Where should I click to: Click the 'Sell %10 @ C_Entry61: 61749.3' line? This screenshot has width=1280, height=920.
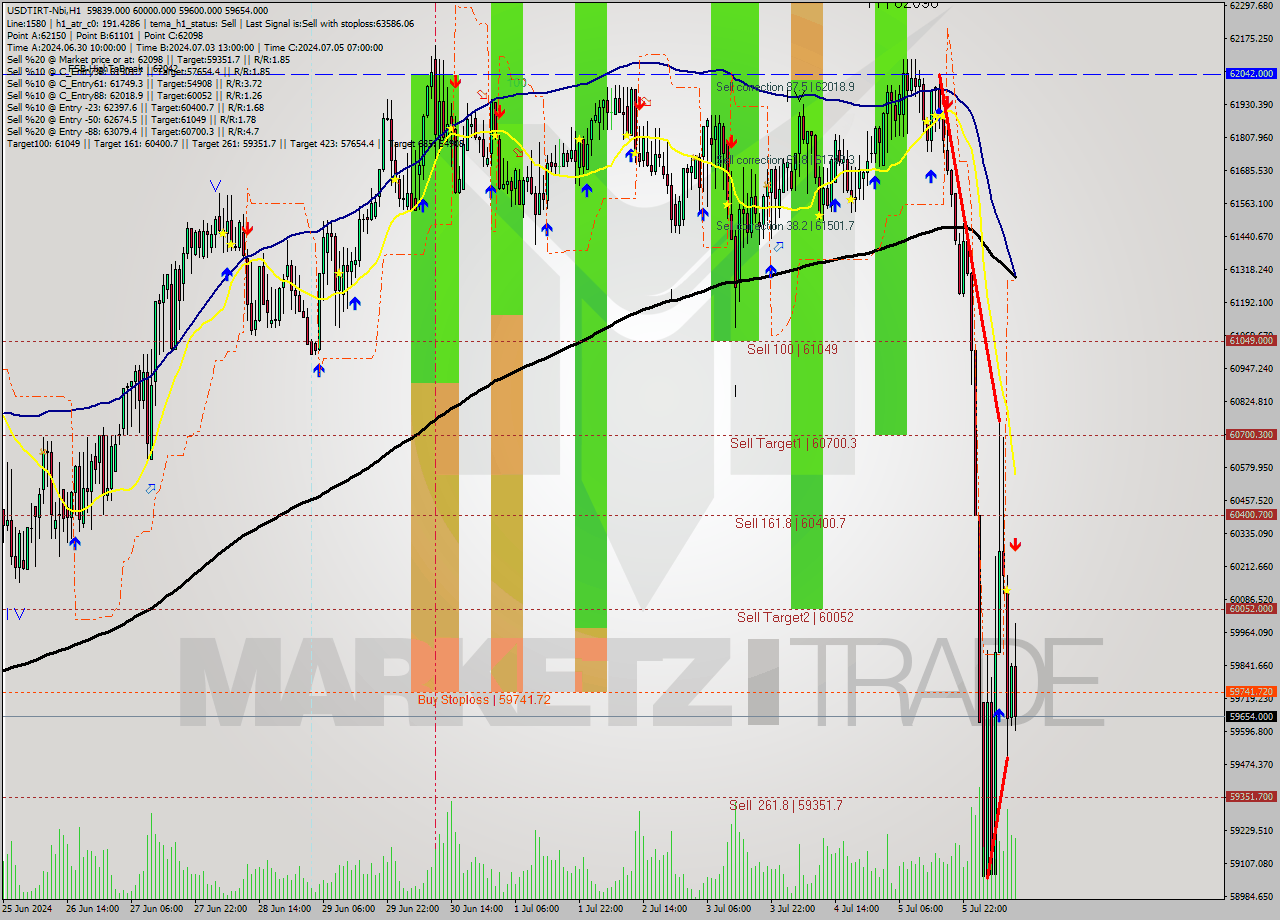(x=134, y=83)
